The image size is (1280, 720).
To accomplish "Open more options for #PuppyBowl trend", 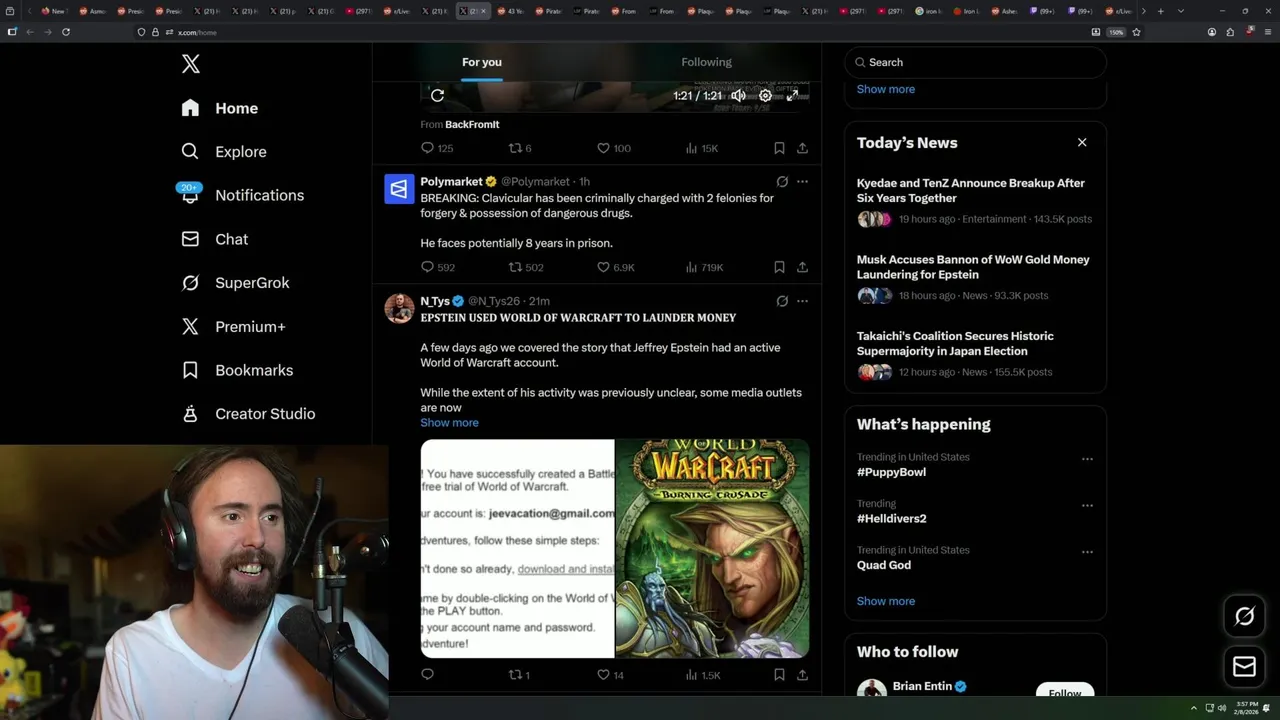I will (1087, 459).
